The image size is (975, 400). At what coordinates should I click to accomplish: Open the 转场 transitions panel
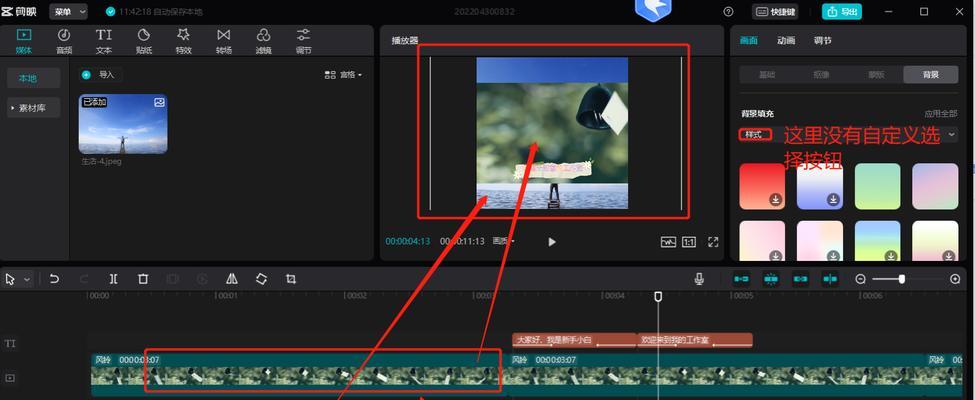click(223, 41)
